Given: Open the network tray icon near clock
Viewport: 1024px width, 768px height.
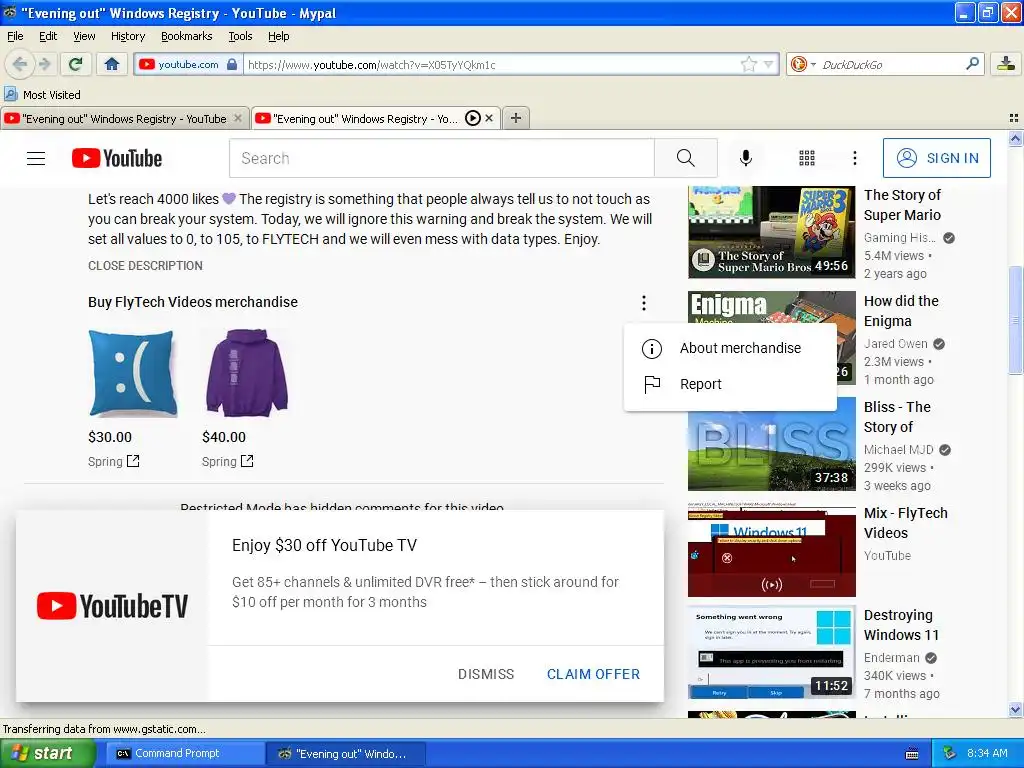Looking at the screenshot, I should tap(950, 753).
